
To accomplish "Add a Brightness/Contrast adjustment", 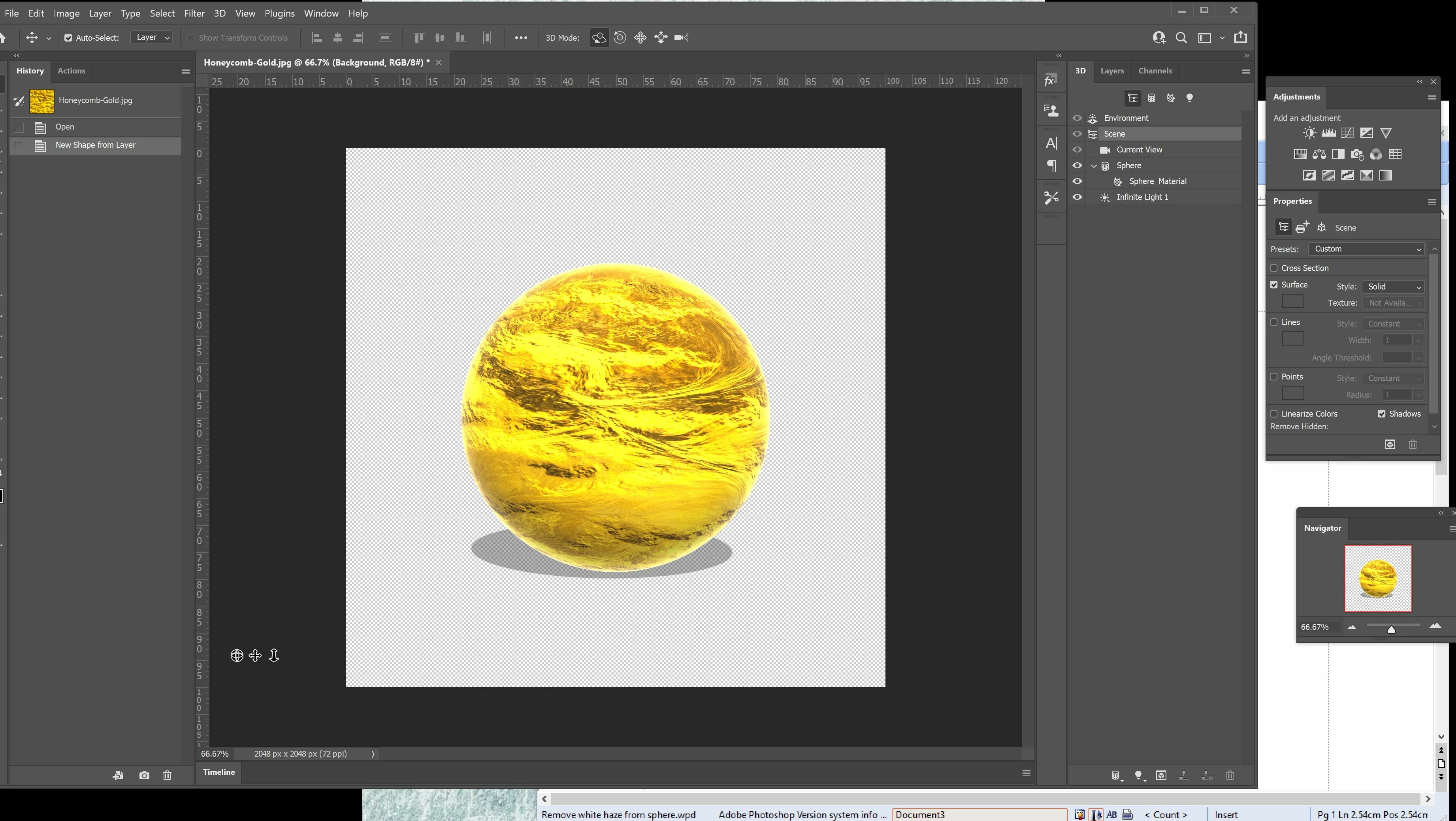I will pos(1309,133).
